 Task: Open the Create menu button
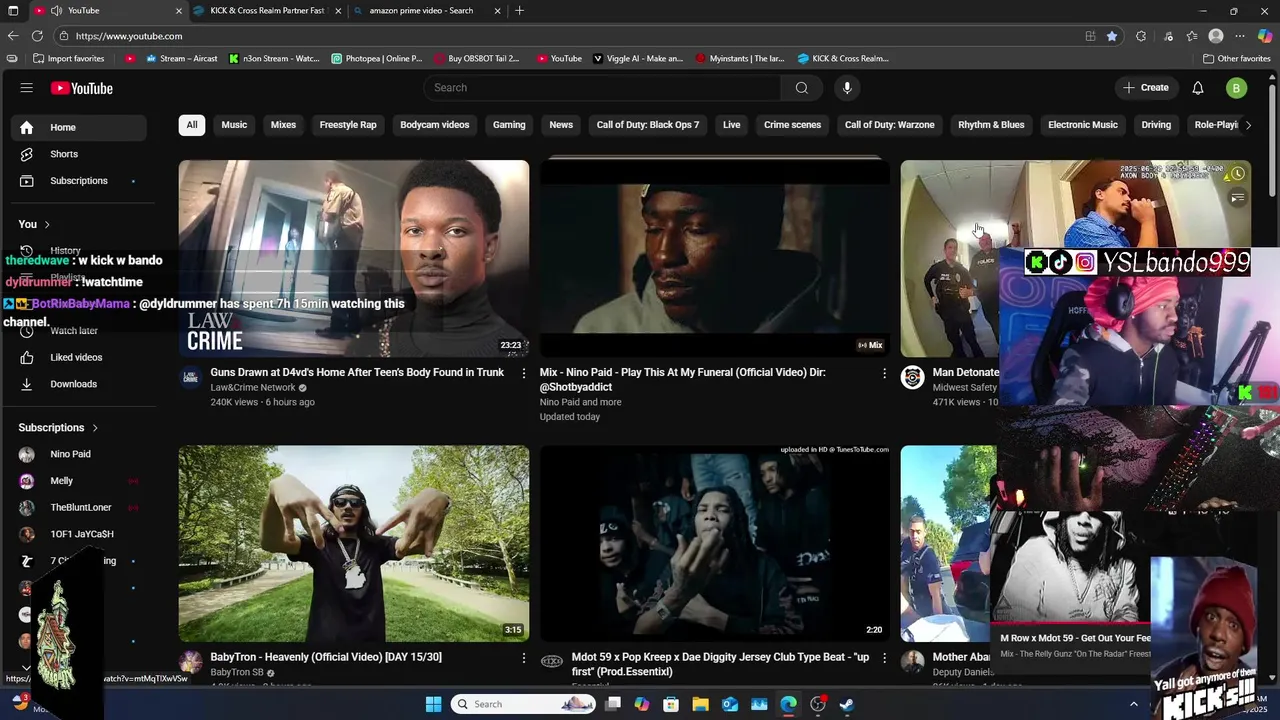[1145, 88]
